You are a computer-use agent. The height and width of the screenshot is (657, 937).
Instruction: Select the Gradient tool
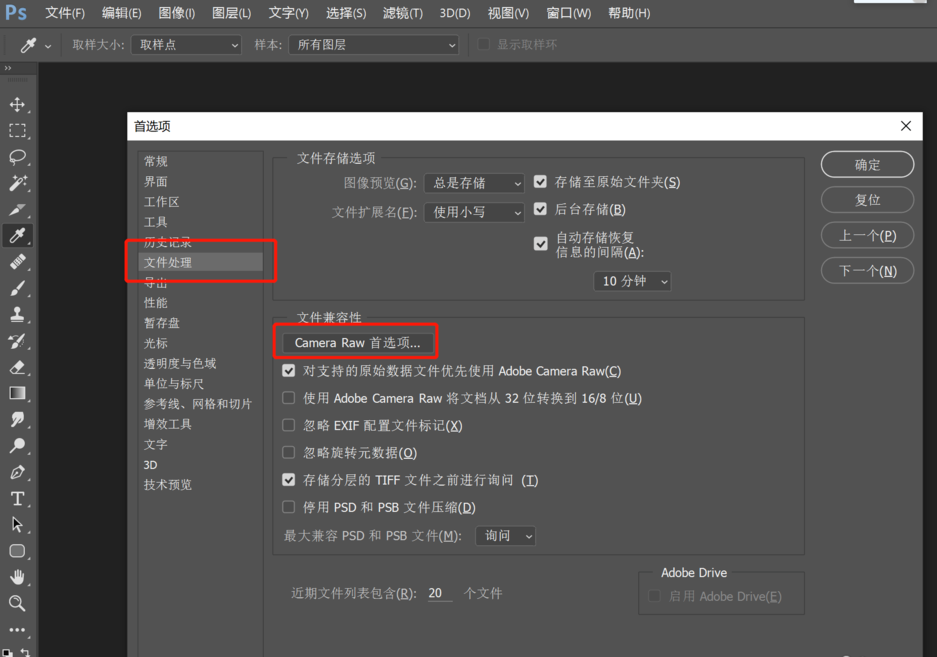(x=17, y=393)
